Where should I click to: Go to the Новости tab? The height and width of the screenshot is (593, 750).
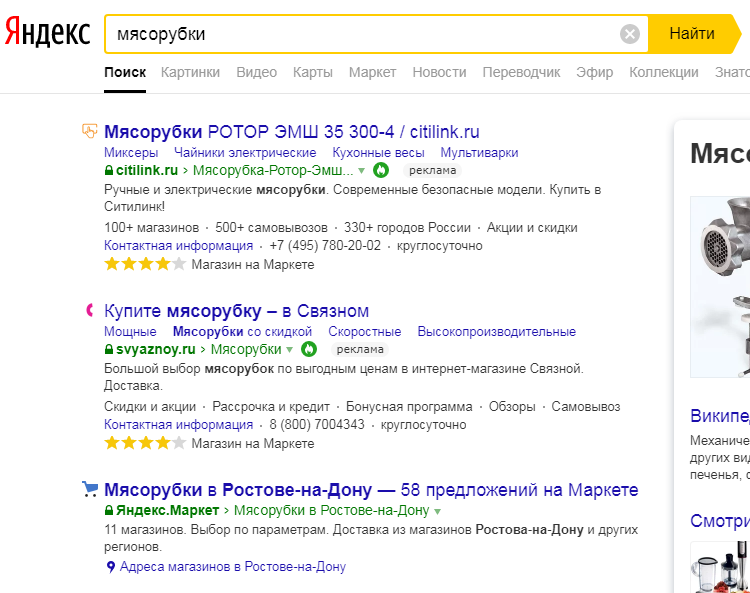pos(439,72)
